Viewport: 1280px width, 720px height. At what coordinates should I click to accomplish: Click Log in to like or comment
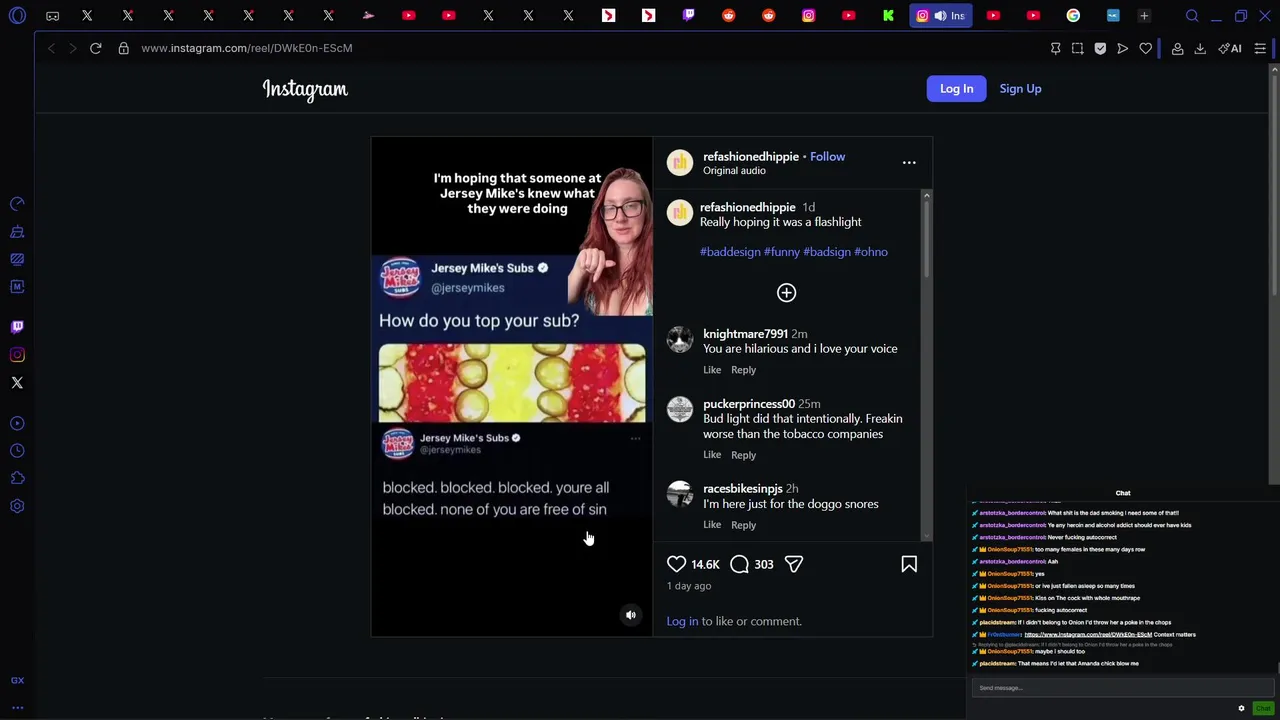[683, 622]
